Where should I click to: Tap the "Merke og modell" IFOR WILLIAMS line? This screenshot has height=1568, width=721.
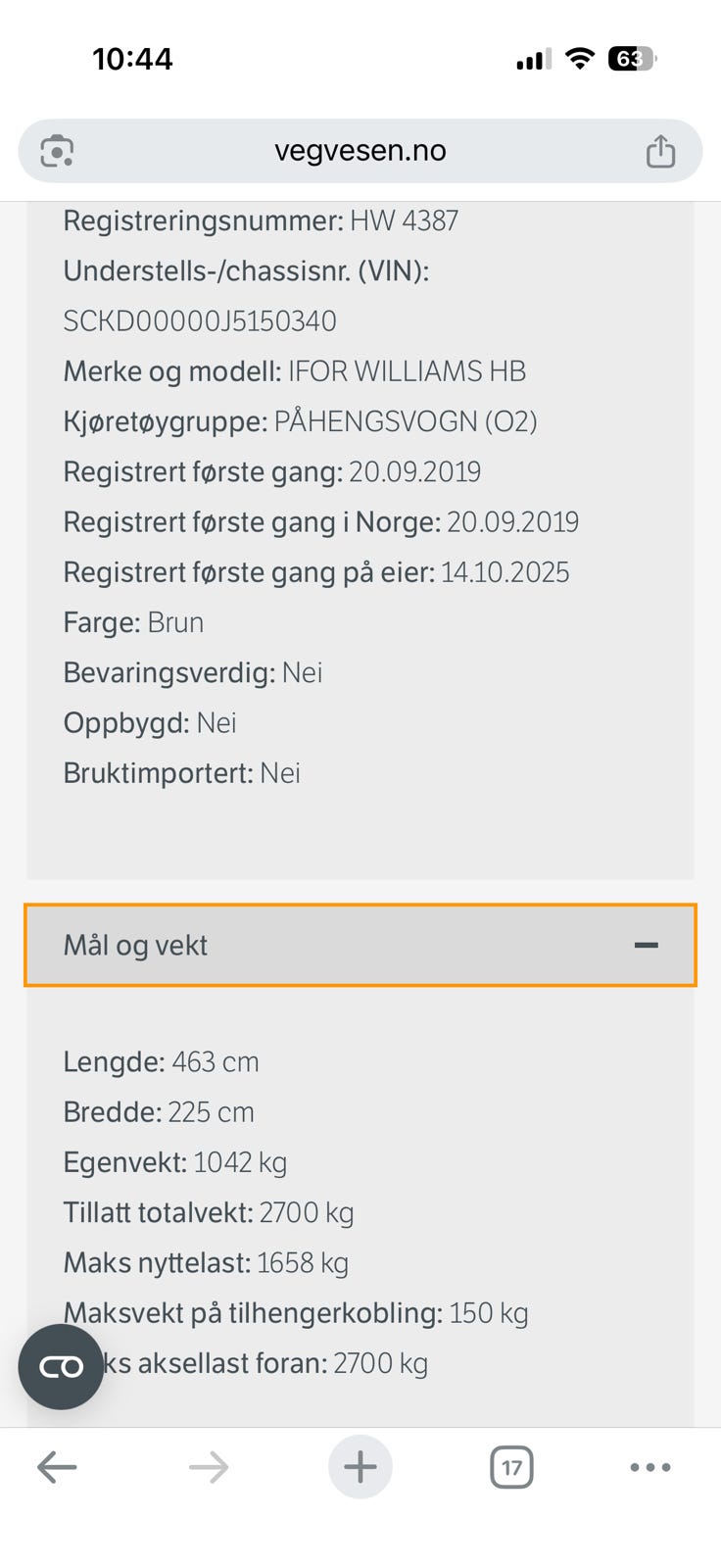click(x=294, y=371)
